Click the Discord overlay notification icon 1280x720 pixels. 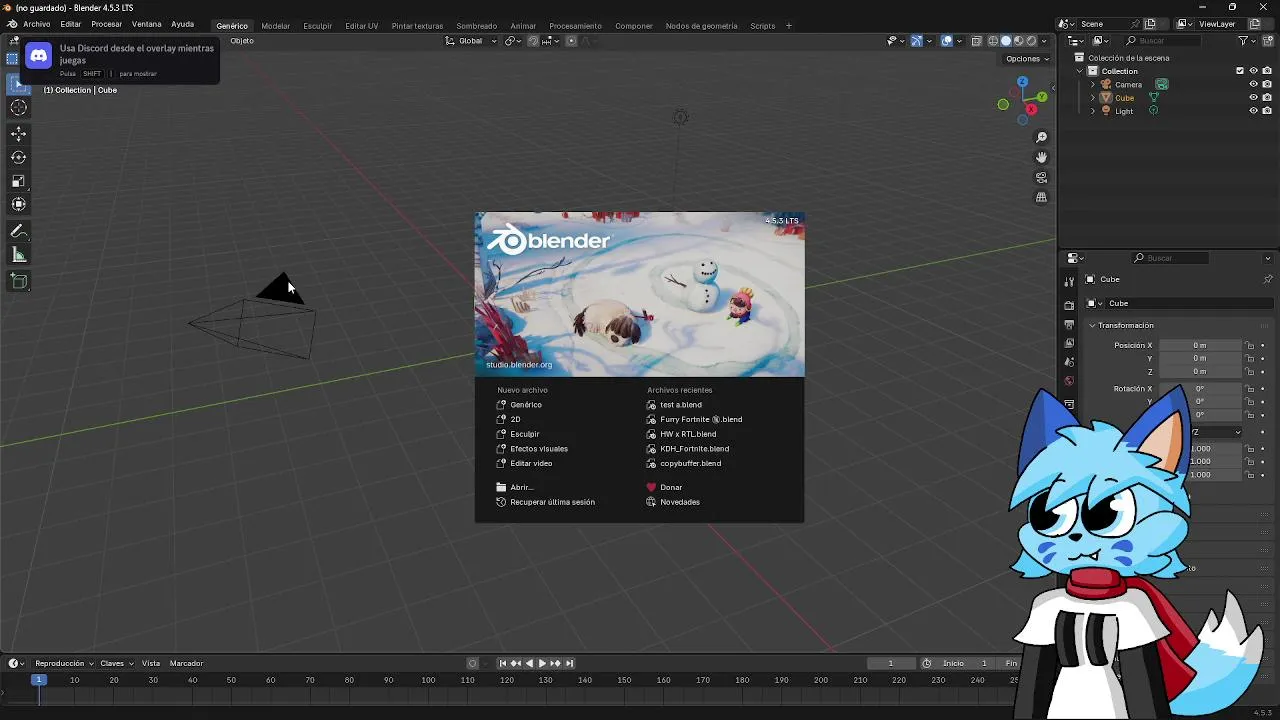(x=39, y=56)
